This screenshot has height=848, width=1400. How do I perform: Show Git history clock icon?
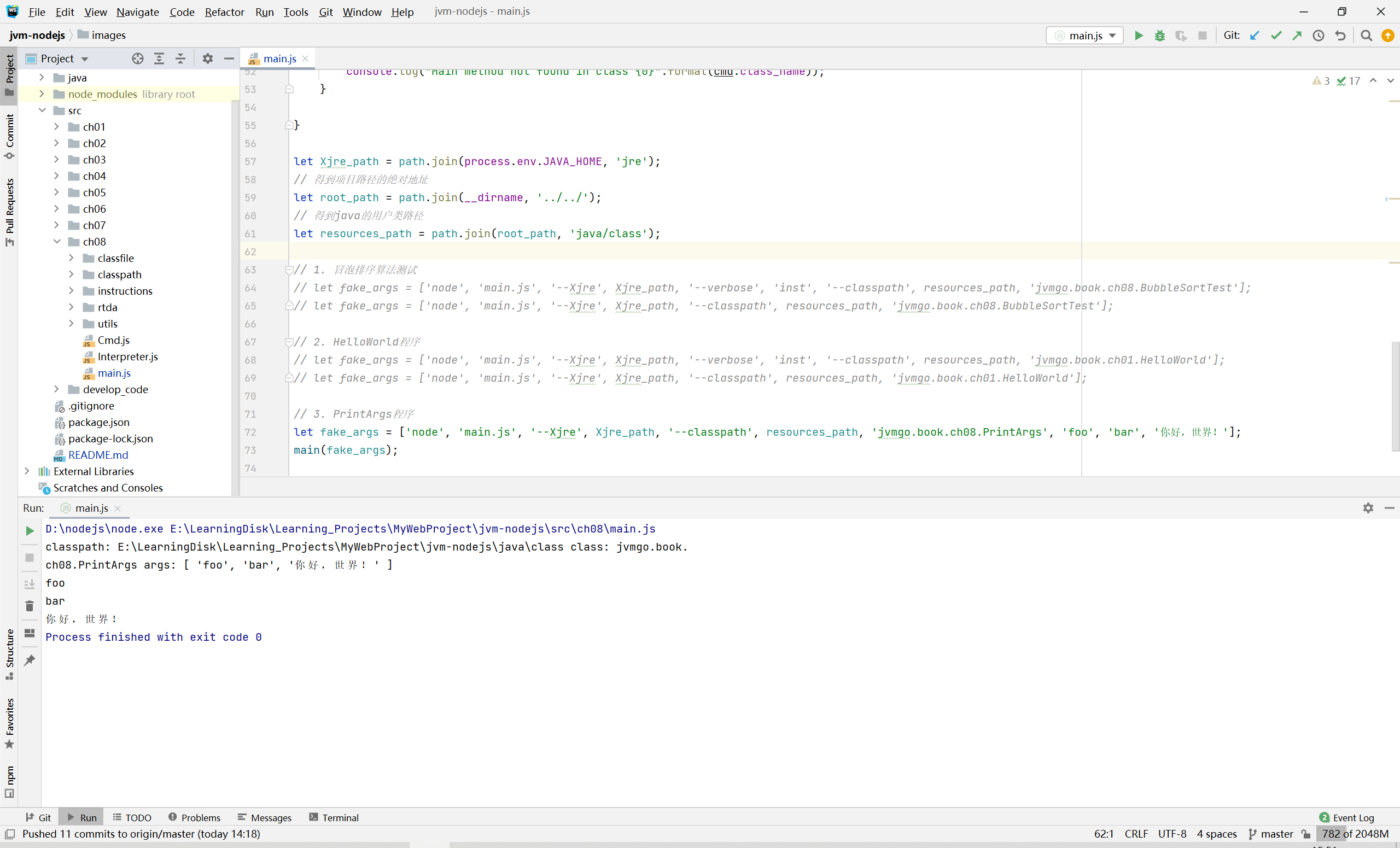1319,35
